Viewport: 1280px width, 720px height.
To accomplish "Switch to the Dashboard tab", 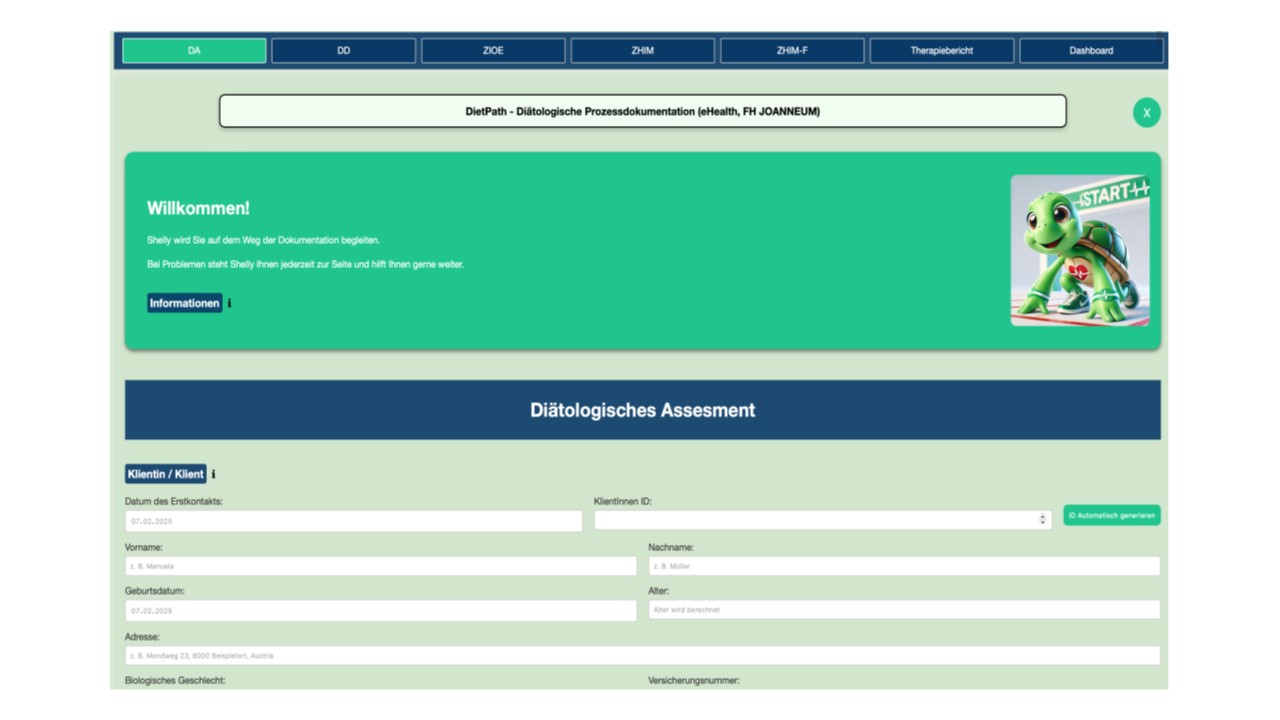I will point(1091,51).
